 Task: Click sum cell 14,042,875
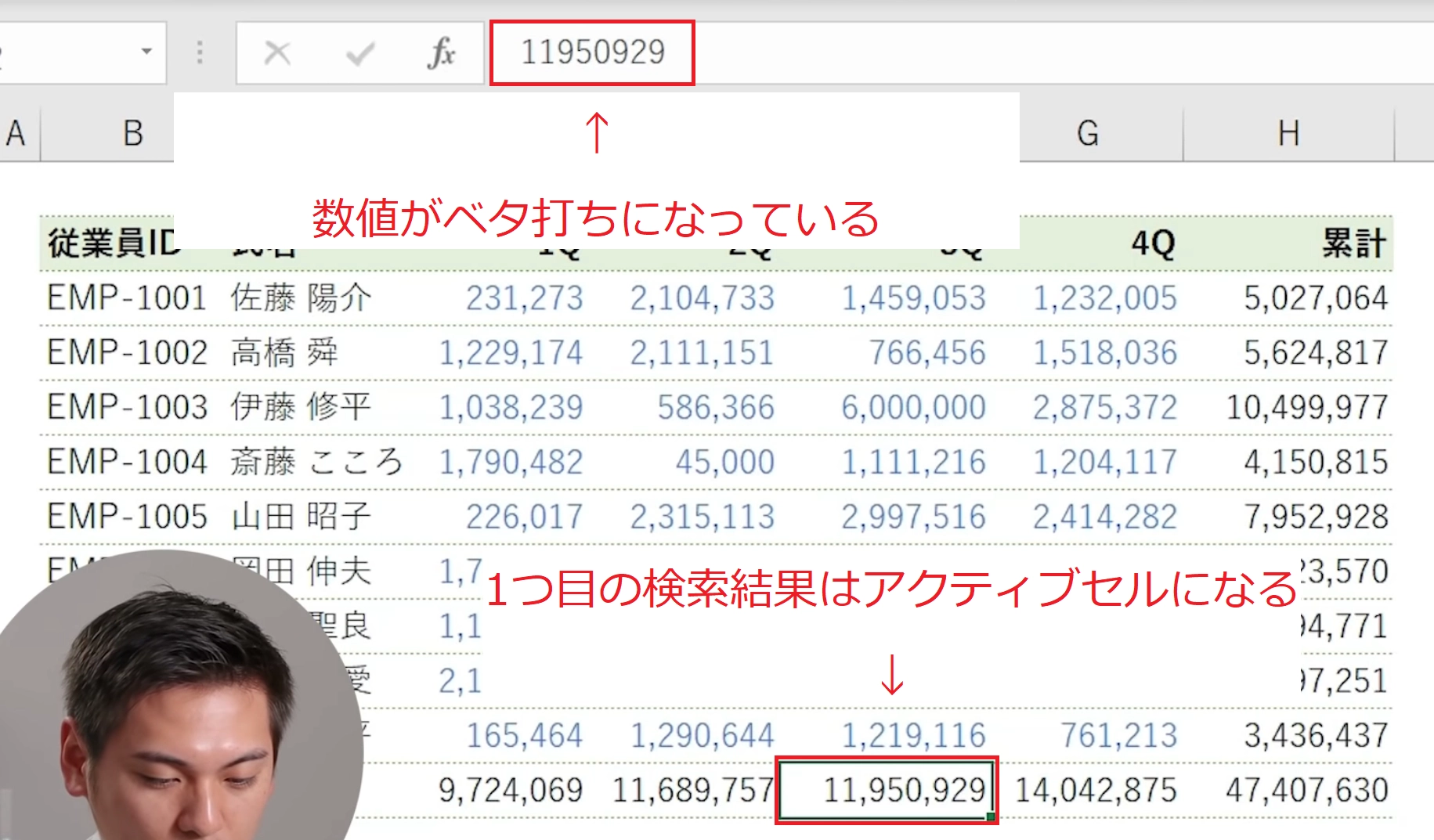[x=1096, y=790]
